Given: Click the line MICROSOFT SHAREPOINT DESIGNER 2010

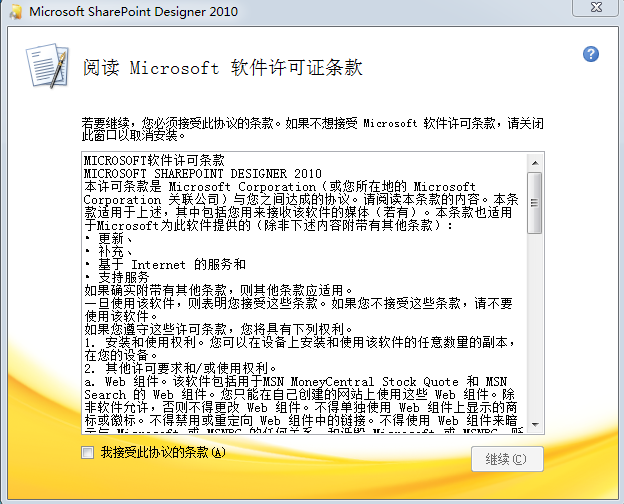Looking at the screenshot, I should 203,174.
